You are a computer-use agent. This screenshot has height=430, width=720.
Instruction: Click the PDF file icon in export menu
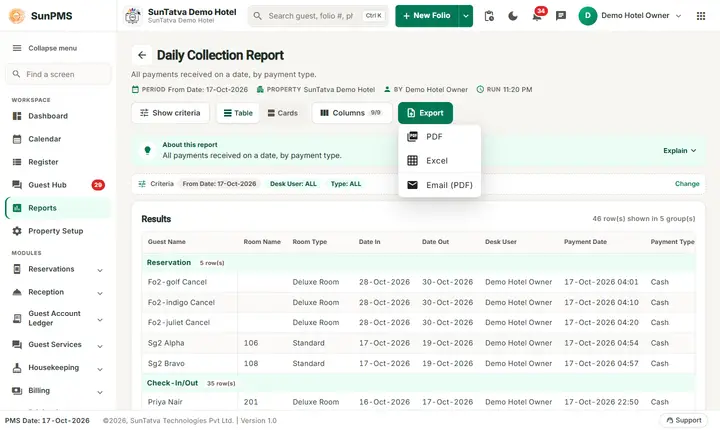pyautogui.click(x=412, y=136)
